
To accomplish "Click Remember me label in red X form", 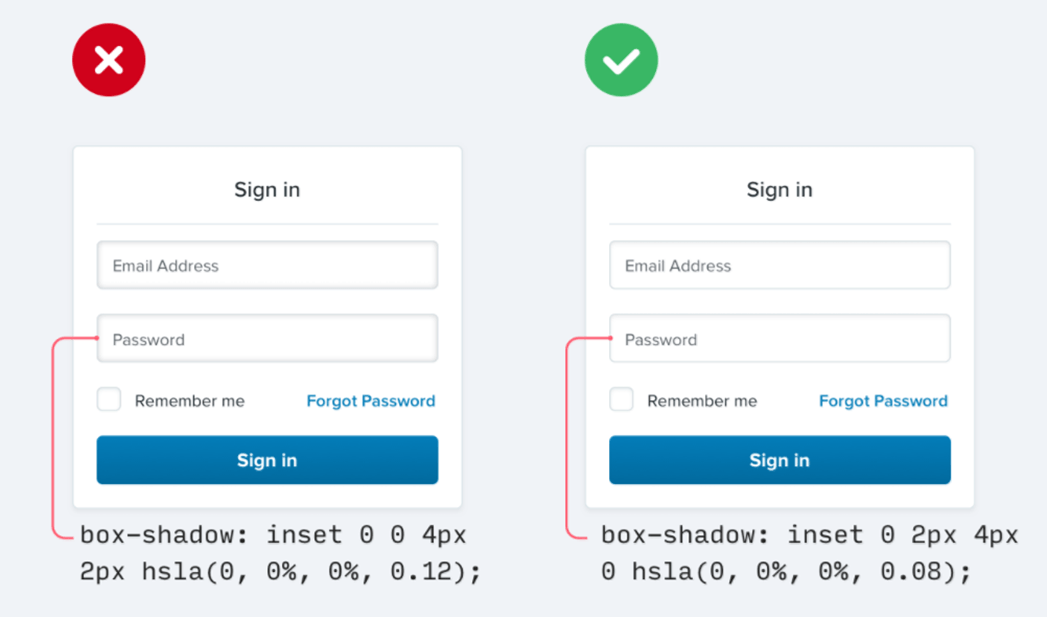I will [189, 401].
